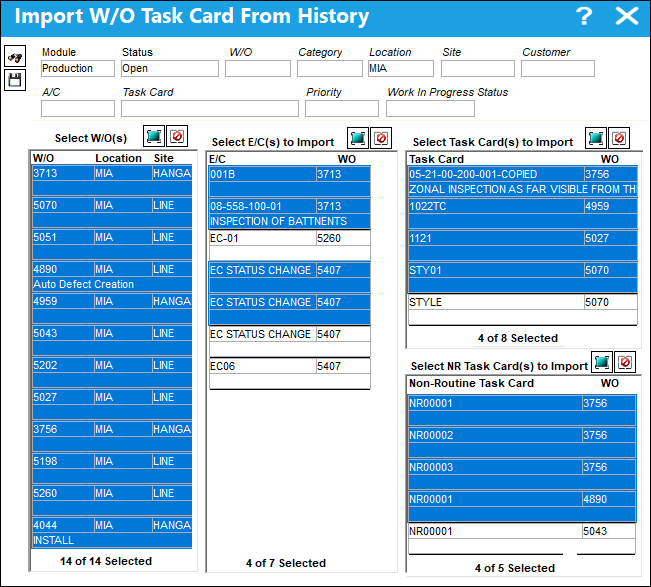Click the floppy disk save icon

tap(15, 80)
